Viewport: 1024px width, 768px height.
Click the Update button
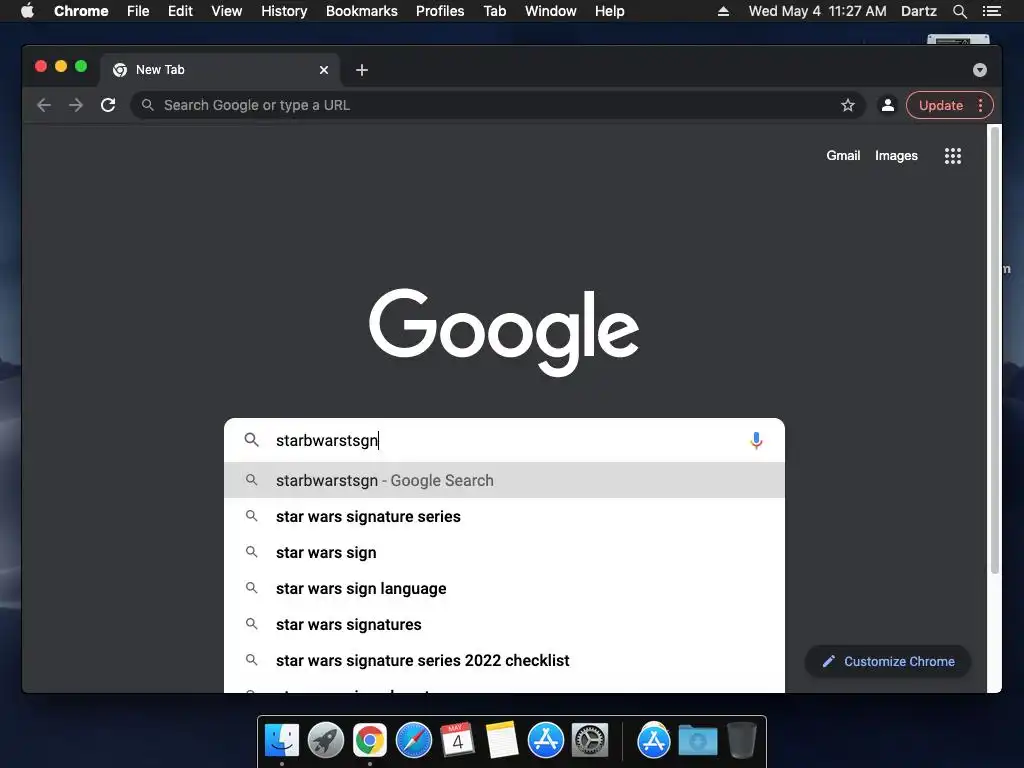940,105
